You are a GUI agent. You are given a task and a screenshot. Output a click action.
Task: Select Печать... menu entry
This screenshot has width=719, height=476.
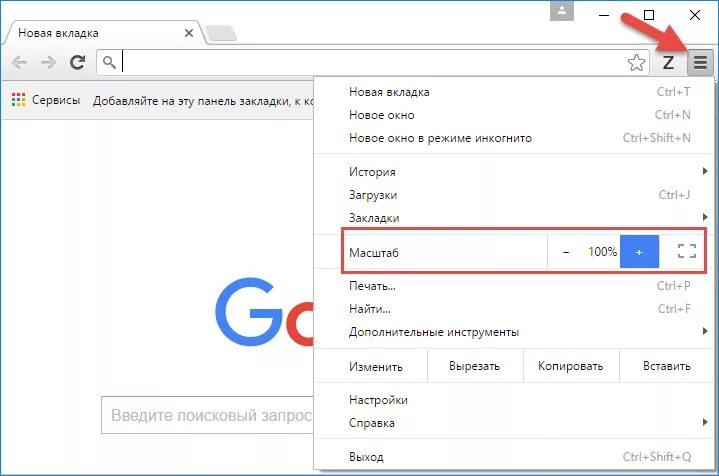tap(514, 286)
